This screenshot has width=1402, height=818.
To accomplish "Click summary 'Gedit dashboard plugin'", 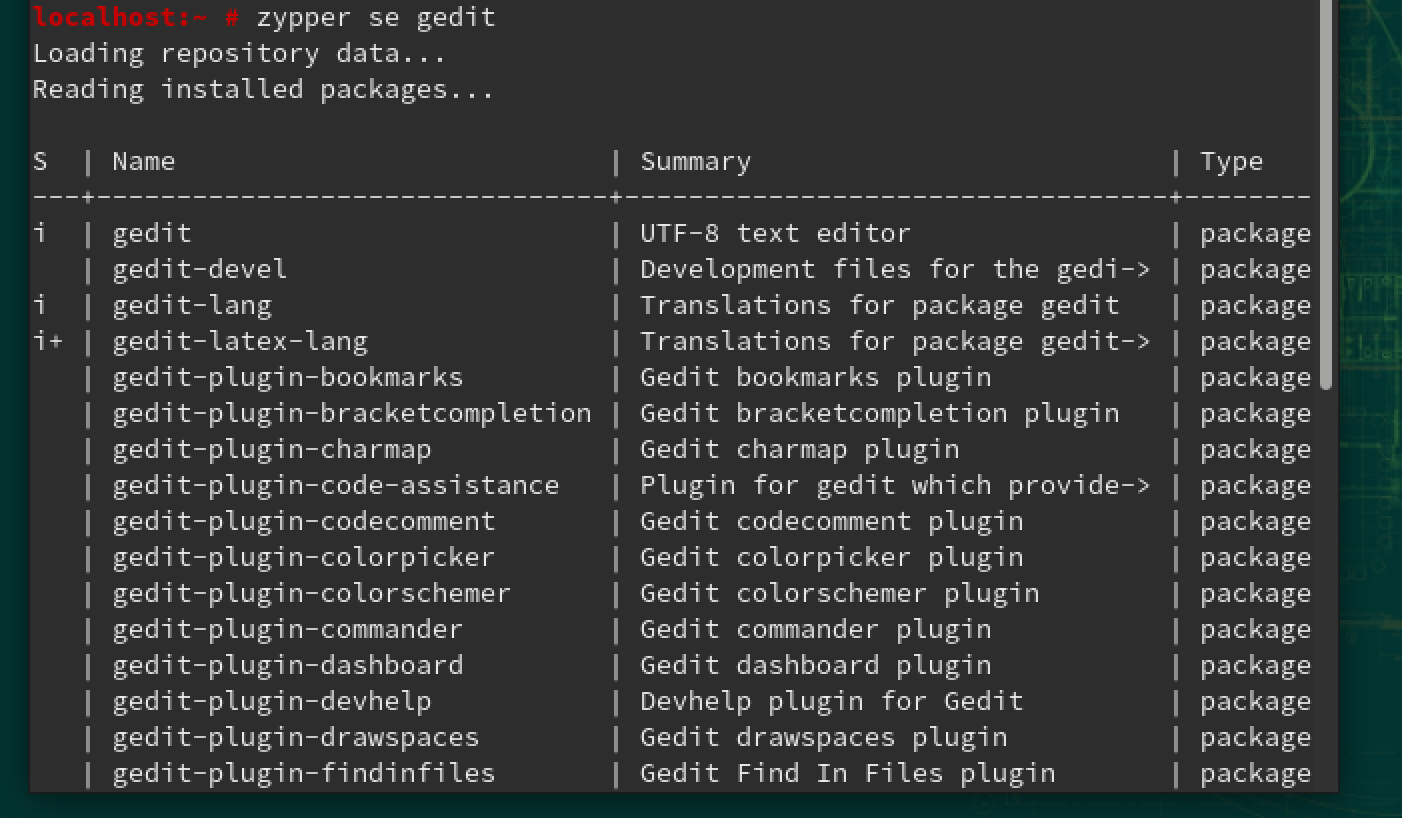I will click(x=816, y=666).
